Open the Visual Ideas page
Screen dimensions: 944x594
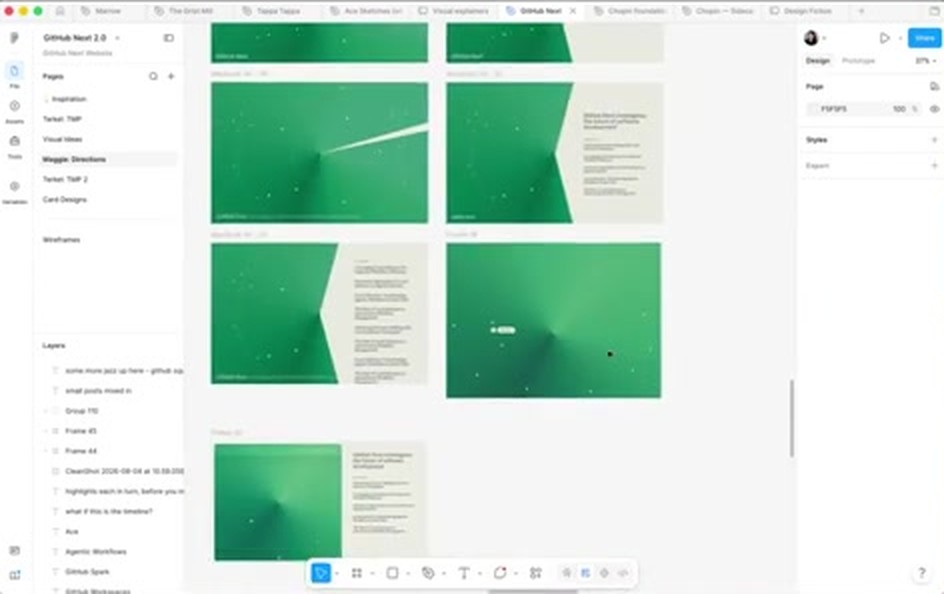tap(63, 139)
